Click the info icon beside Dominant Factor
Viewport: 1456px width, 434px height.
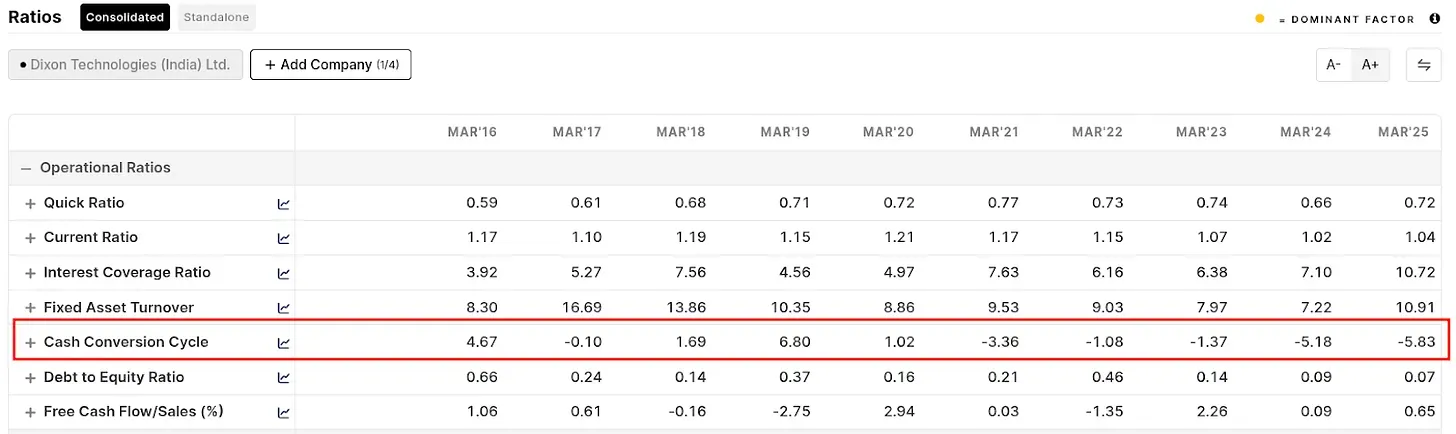(1435, 19)
